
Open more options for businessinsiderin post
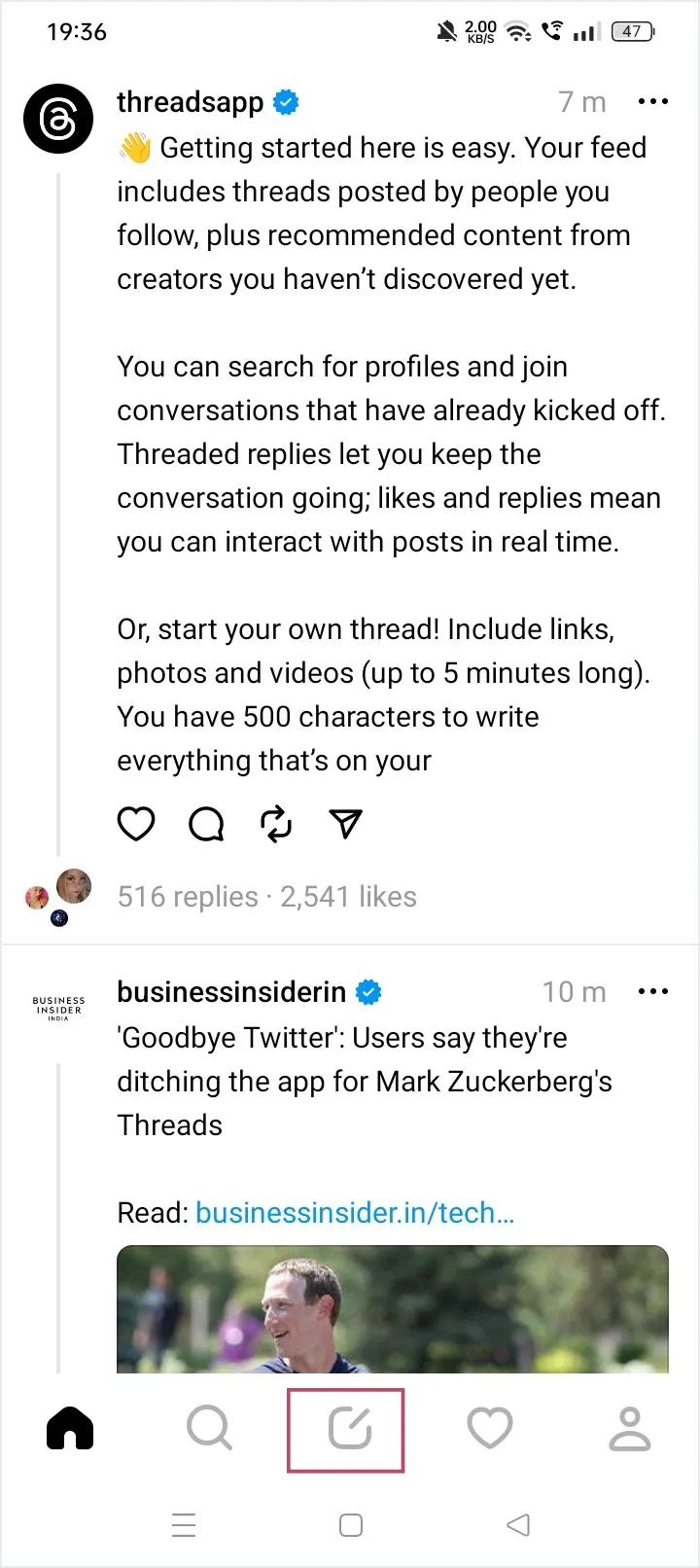[x=652, y=992]
